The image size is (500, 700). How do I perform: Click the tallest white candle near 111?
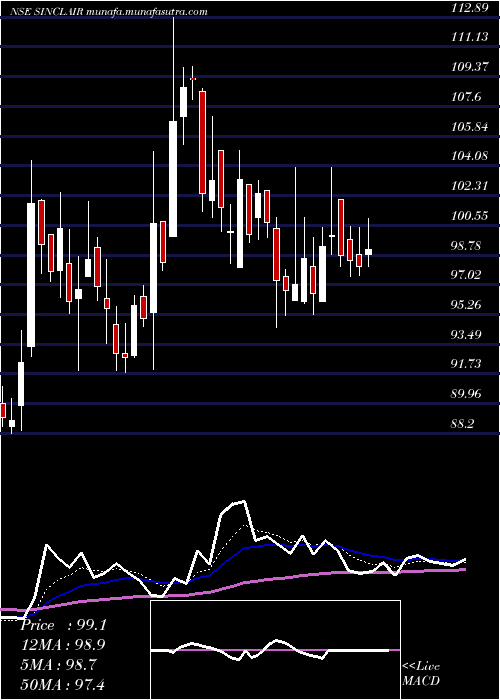point(173,179)
